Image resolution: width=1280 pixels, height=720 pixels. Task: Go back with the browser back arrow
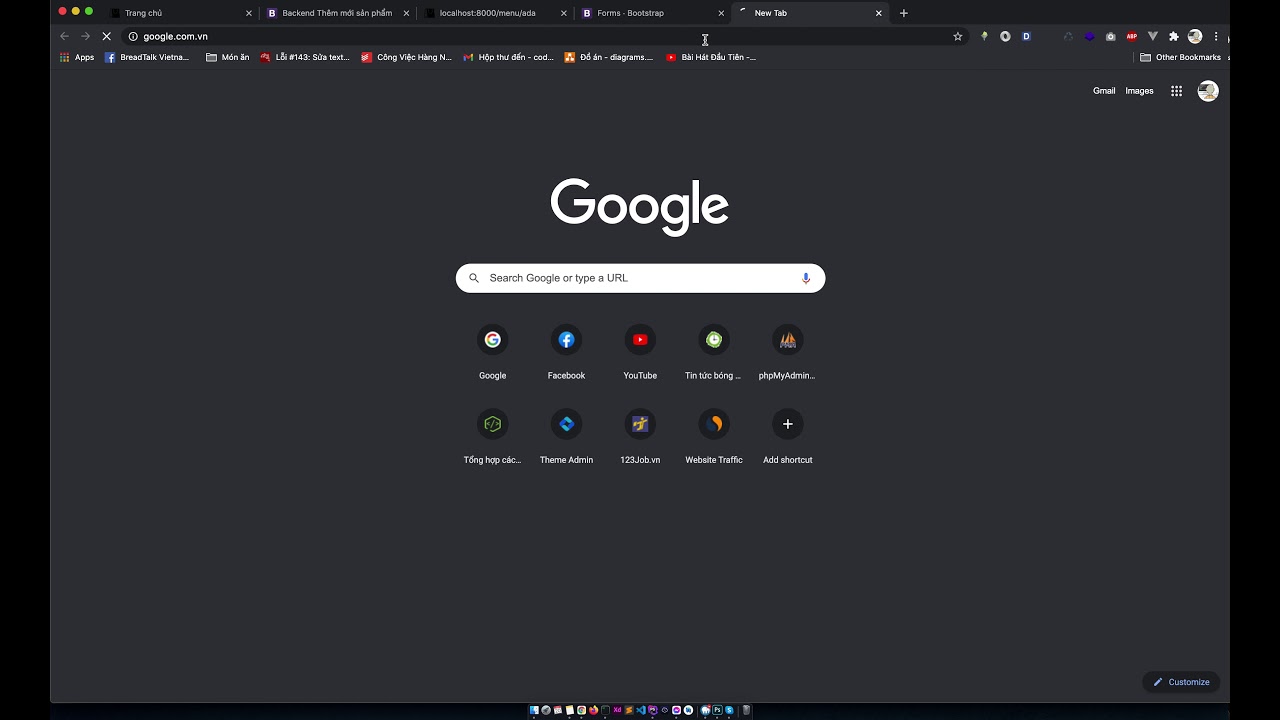coord(65,36)
